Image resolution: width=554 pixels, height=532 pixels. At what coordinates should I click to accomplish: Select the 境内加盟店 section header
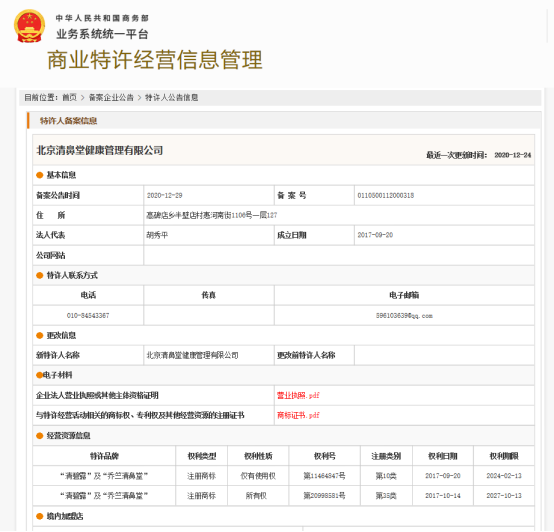tap(65, 516)
